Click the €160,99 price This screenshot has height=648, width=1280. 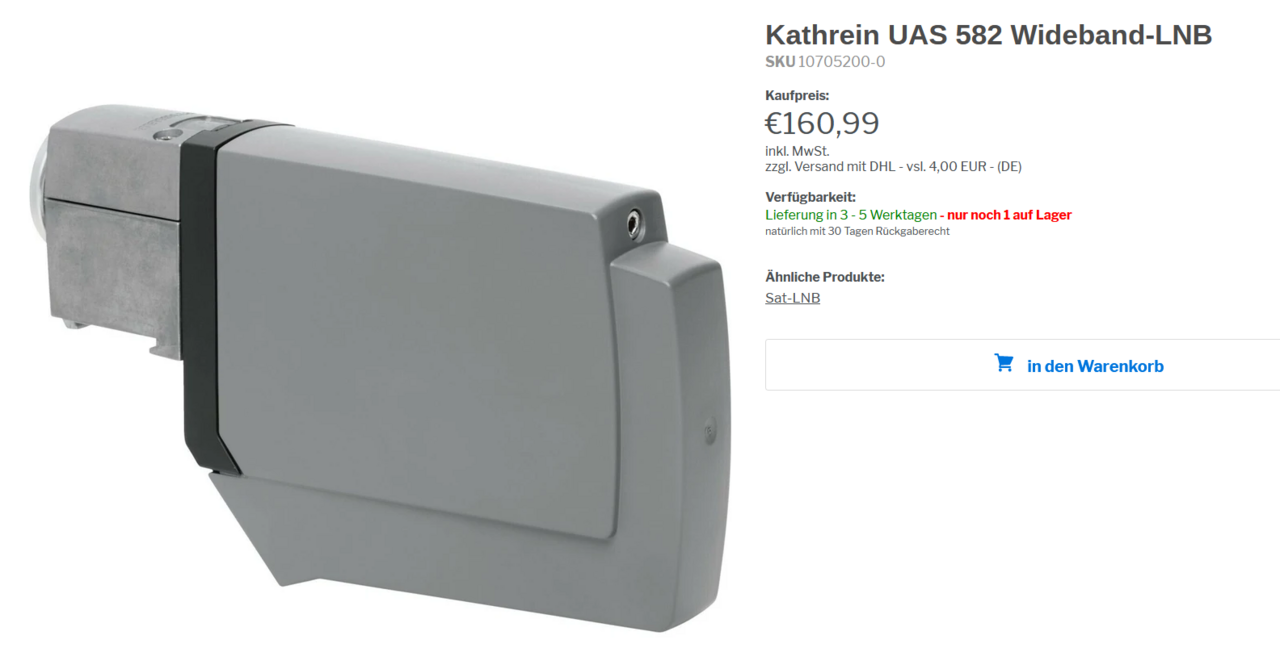click(822, 123)
